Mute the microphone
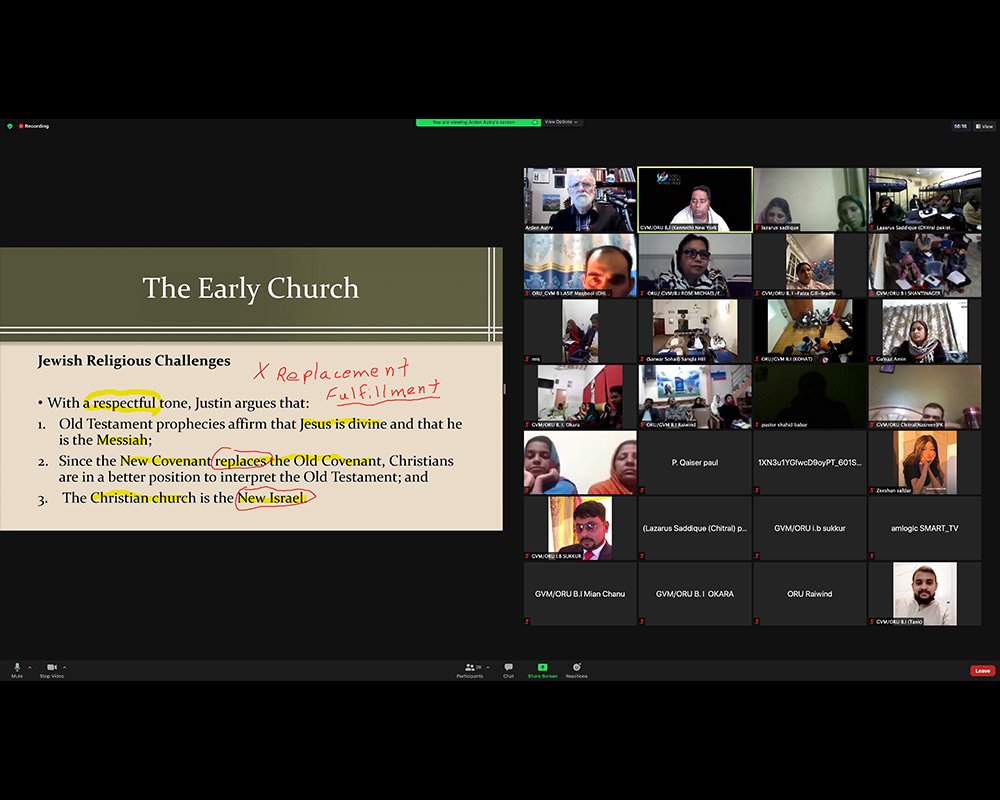Image resolution: width=1000 pixels, height=800 pixels. [16, 668]
